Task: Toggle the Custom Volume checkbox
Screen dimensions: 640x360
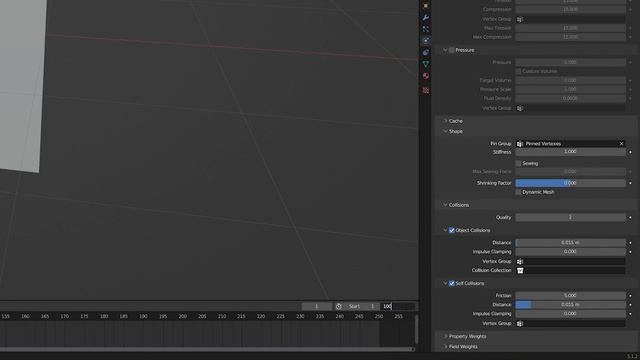Action: (x=518, y=71)
